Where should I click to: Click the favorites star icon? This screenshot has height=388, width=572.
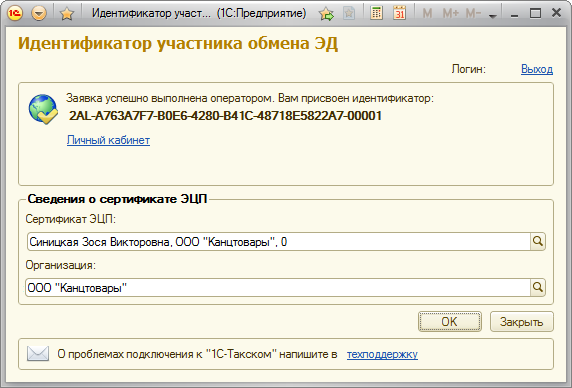pyautogui.click(x=67, y=14)
